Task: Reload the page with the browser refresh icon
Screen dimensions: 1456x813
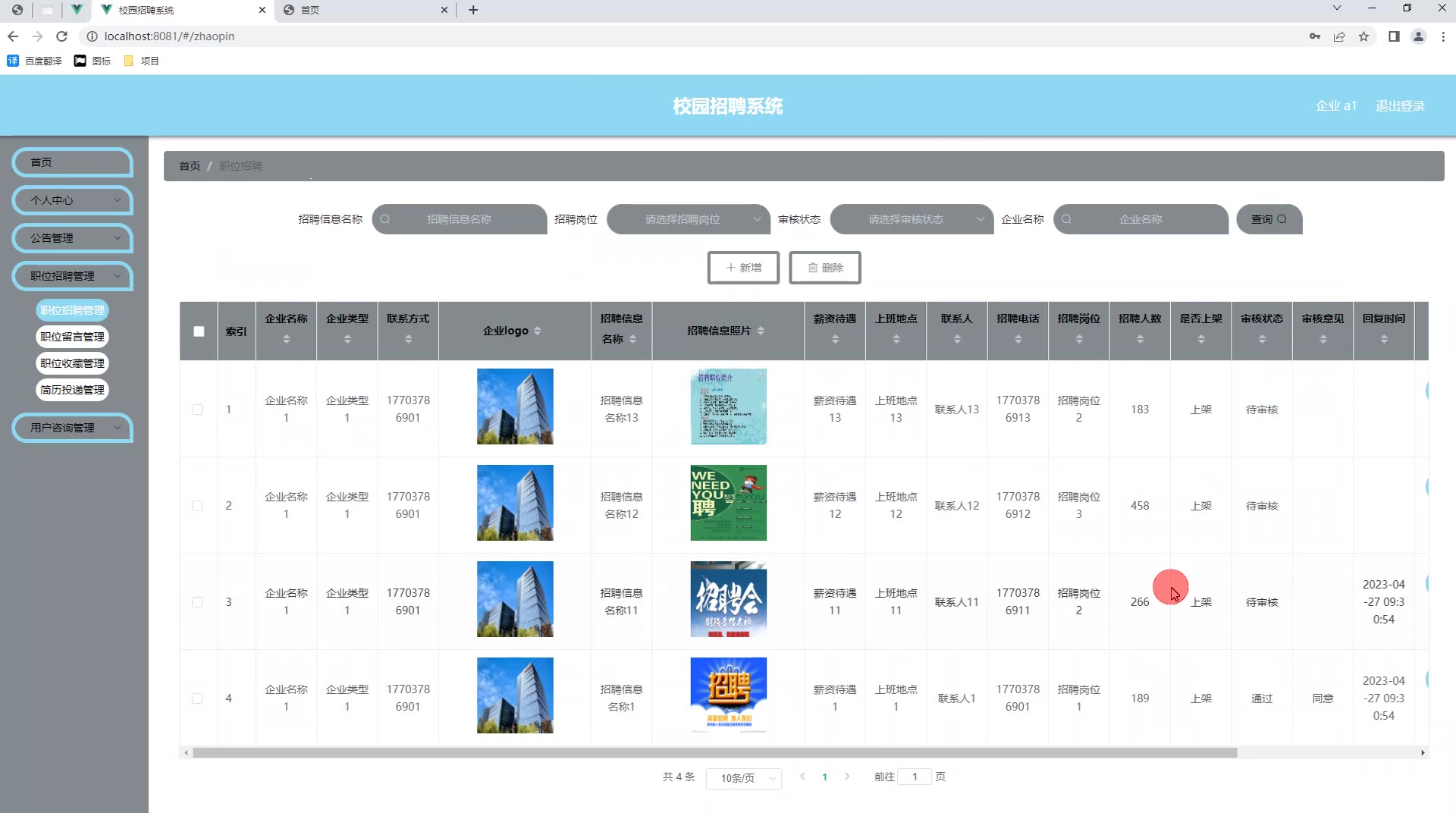Action: click(62, 36)
